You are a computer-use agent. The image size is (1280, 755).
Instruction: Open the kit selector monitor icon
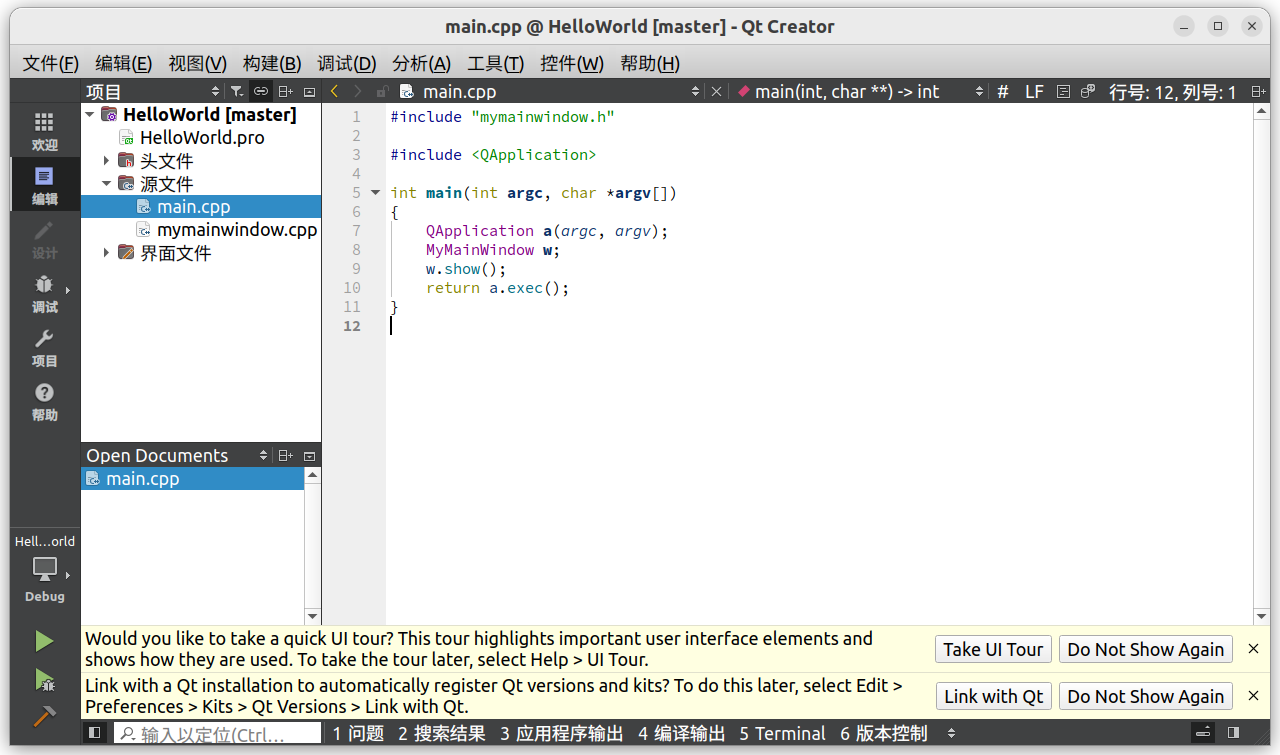pos(44,569)
